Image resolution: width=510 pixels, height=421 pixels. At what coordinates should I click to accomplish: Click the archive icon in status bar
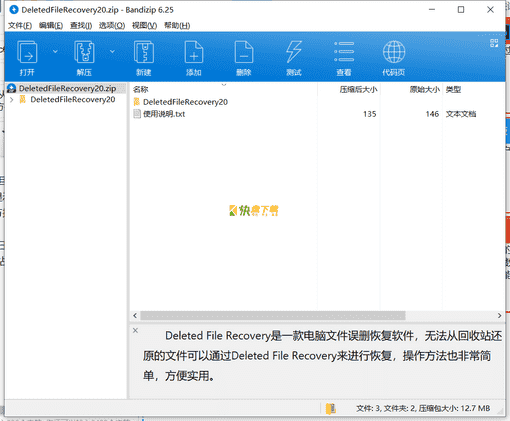point(331,408)
